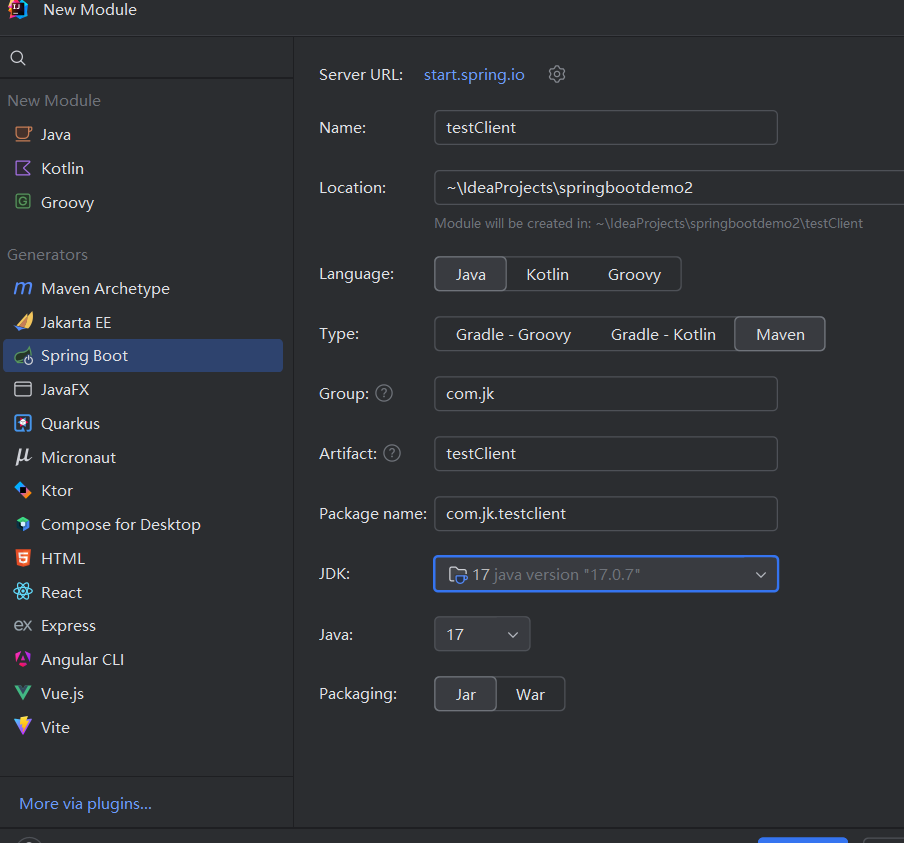Click the Group field com.jk
The width and height of the screenshot is (904, 843).
point(606,394)
